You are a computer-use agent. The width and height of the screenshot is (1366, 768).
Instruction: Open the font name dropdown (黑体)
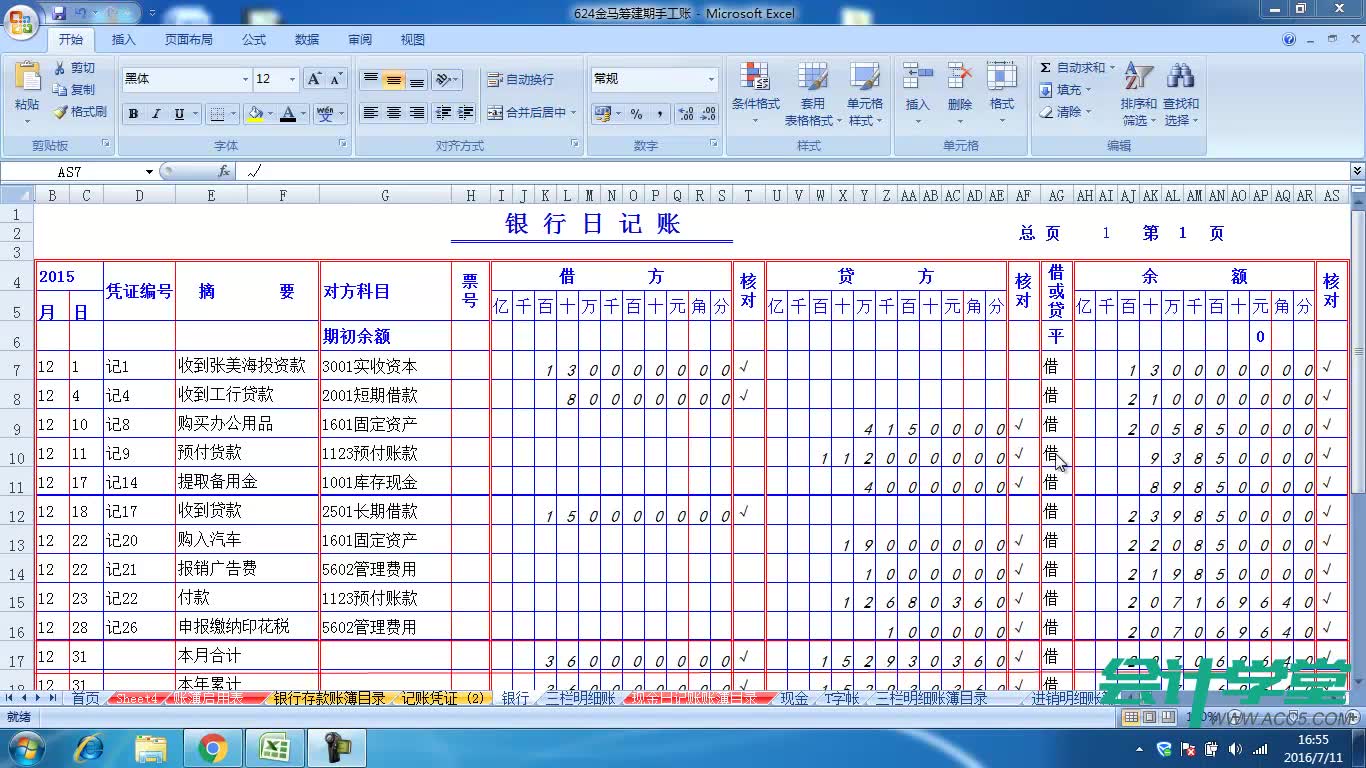245,79
